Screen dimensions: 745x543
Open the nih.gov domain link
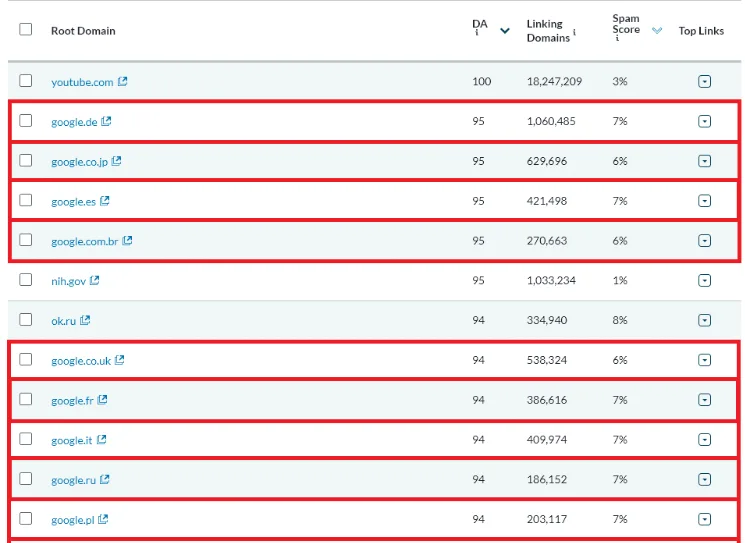pyautogui.click(x=68, y=281)
